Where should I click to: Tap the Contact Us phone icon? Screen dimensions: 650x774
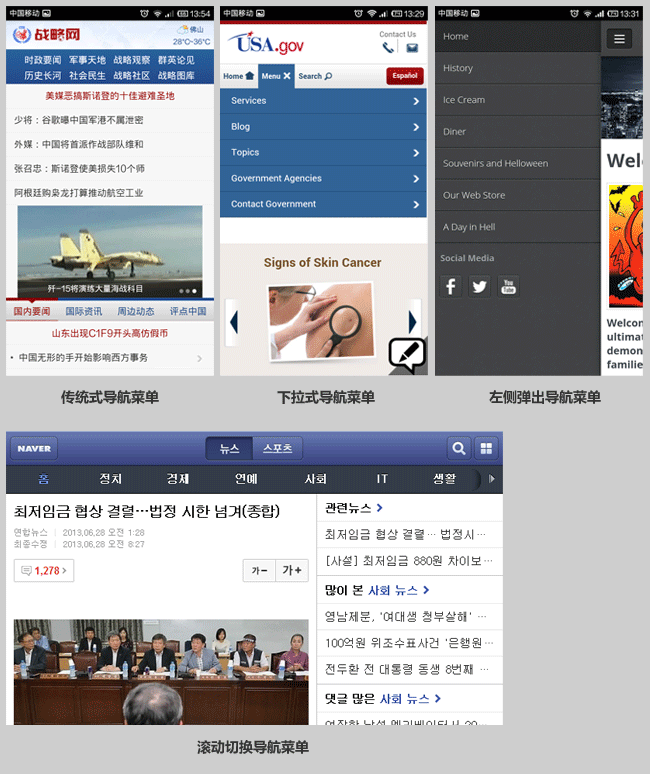pyautogui.click(x=388, y=48)
